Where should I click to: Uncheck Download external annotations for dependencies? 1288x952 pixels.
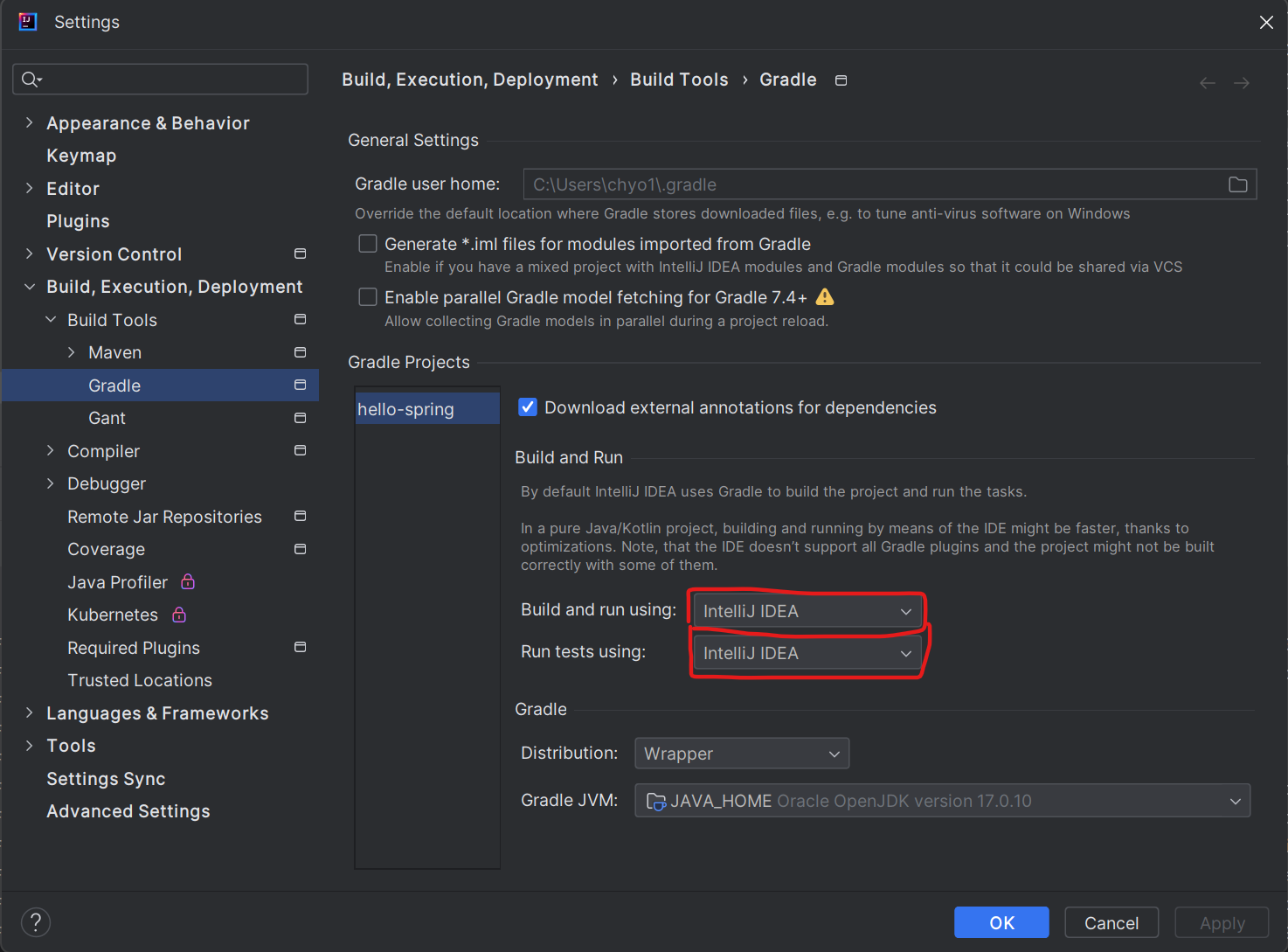tap(528, 407)
